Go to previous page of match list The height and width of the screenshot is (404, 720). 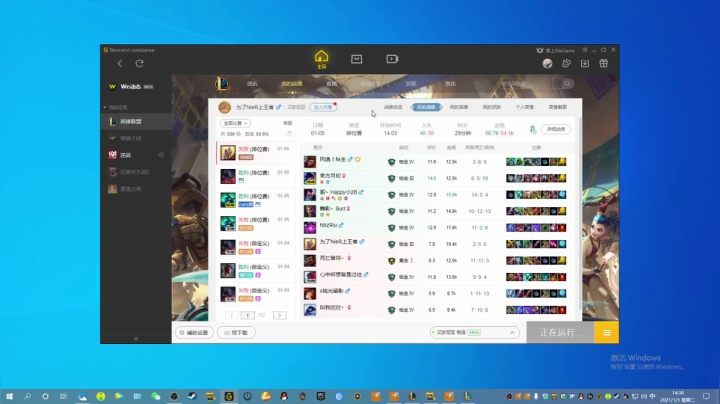pos(232,315)
